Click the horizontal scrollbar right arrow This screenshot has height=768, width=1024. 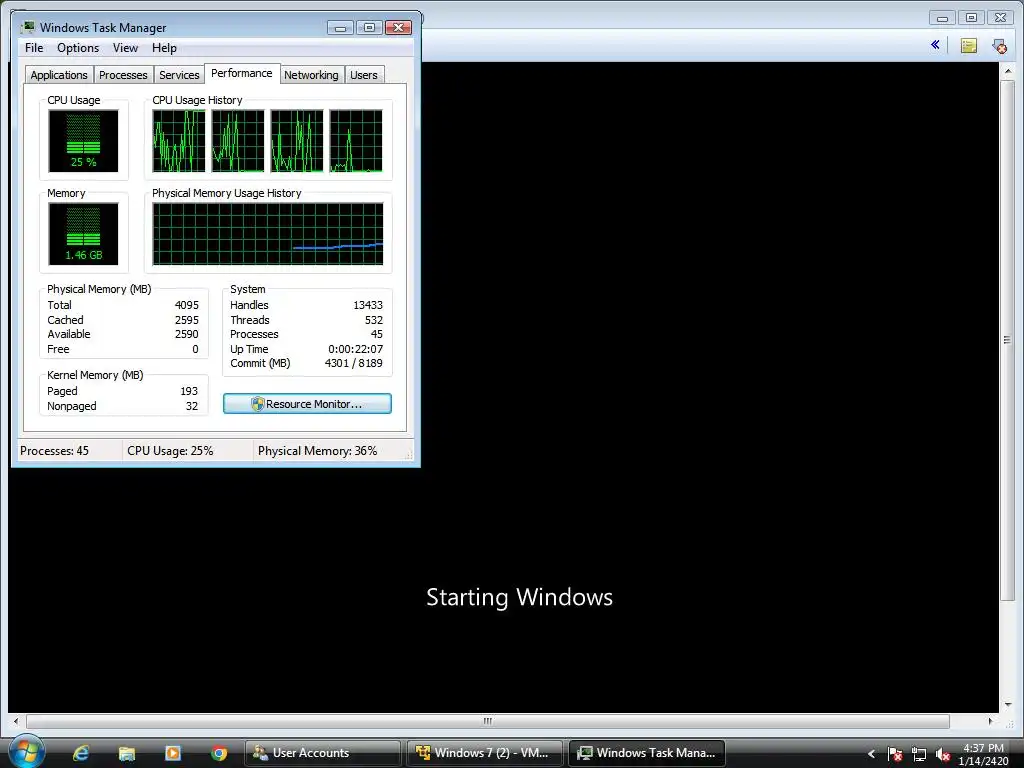tap(991, 721)
